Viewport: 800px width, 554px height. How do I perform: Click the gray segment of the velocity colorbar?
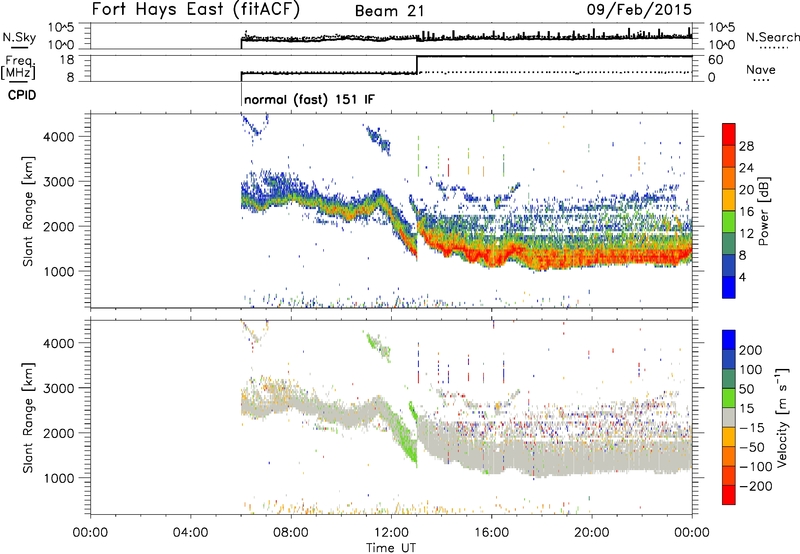[x=729, y=417]
